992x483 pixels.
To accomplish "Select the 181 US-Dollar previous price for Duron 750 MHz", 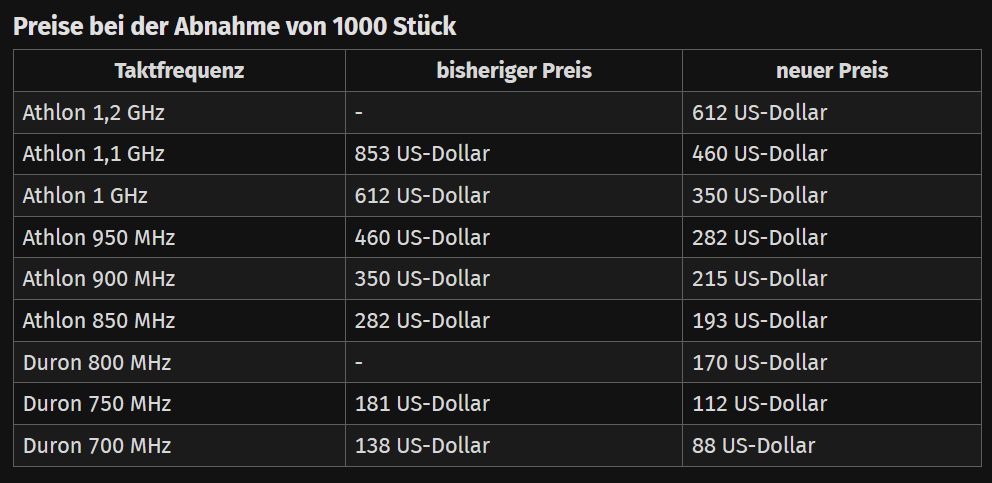I will 422,404.
